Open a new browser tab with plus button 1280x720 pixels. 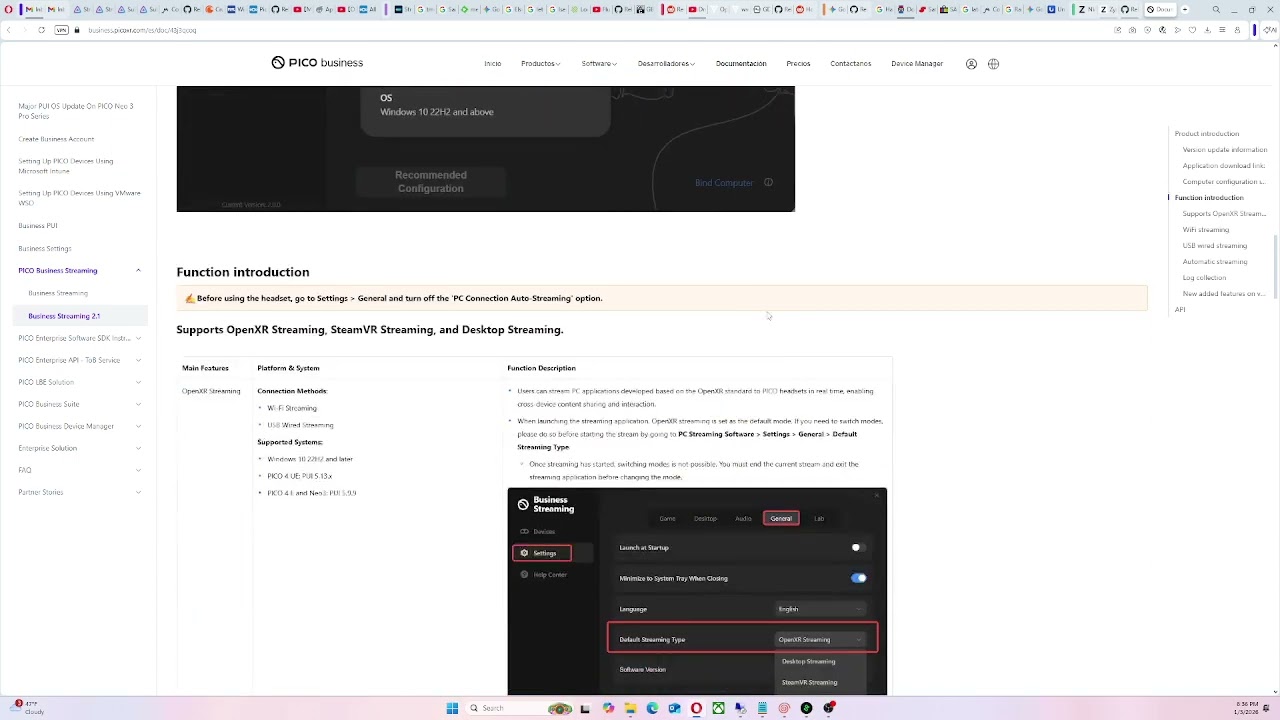(1184, 9)
